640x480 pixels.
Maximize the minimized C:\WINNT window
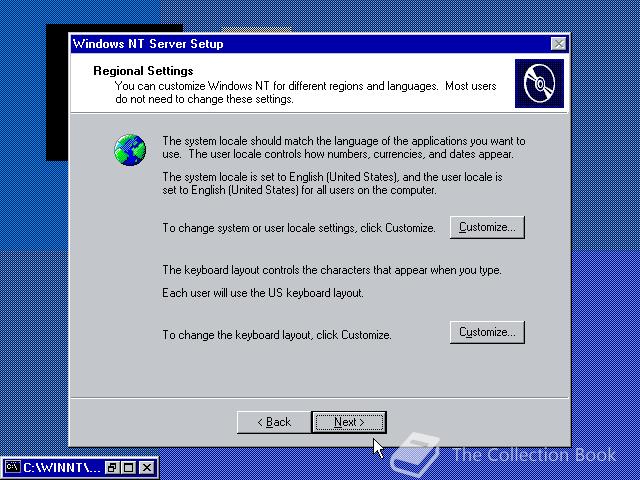129,467
